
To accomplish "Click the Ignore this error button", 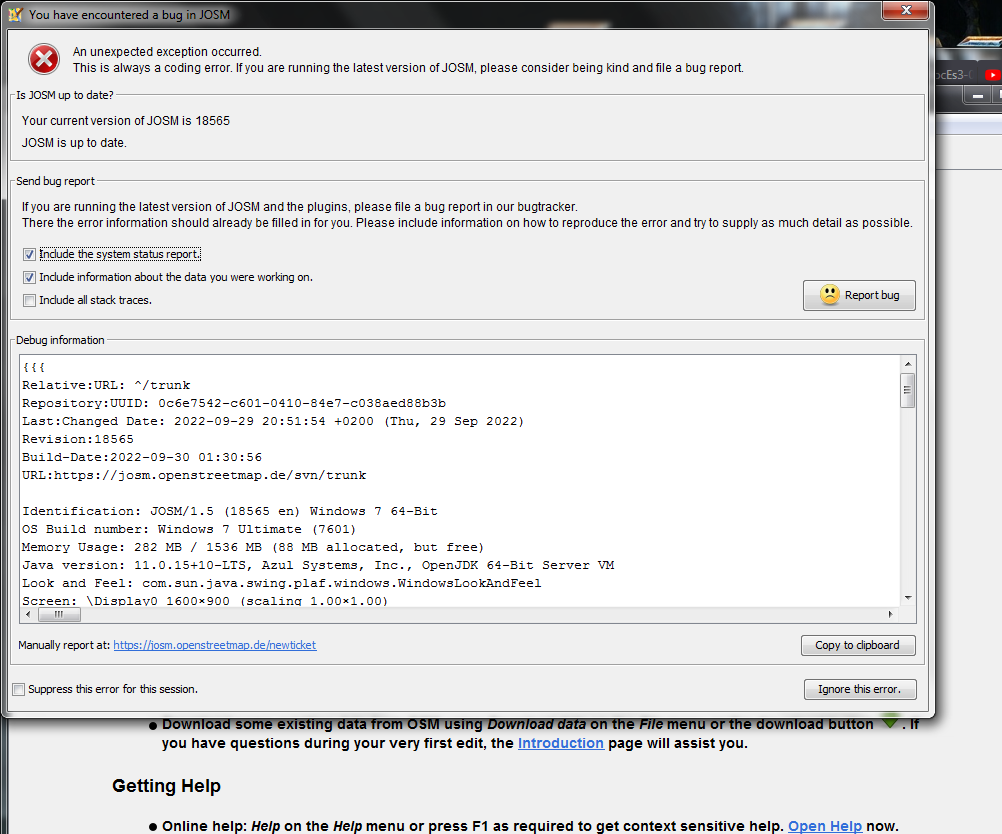I will [859, 689].
